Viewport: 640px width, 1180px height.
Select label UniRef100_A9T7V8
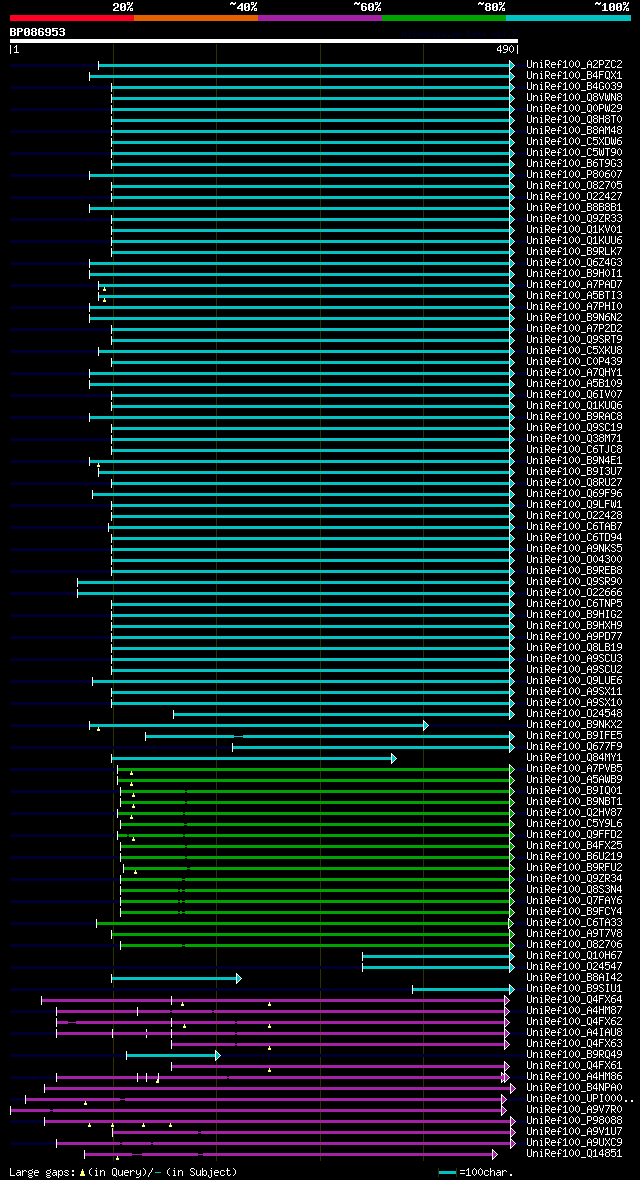click(574, 934)
